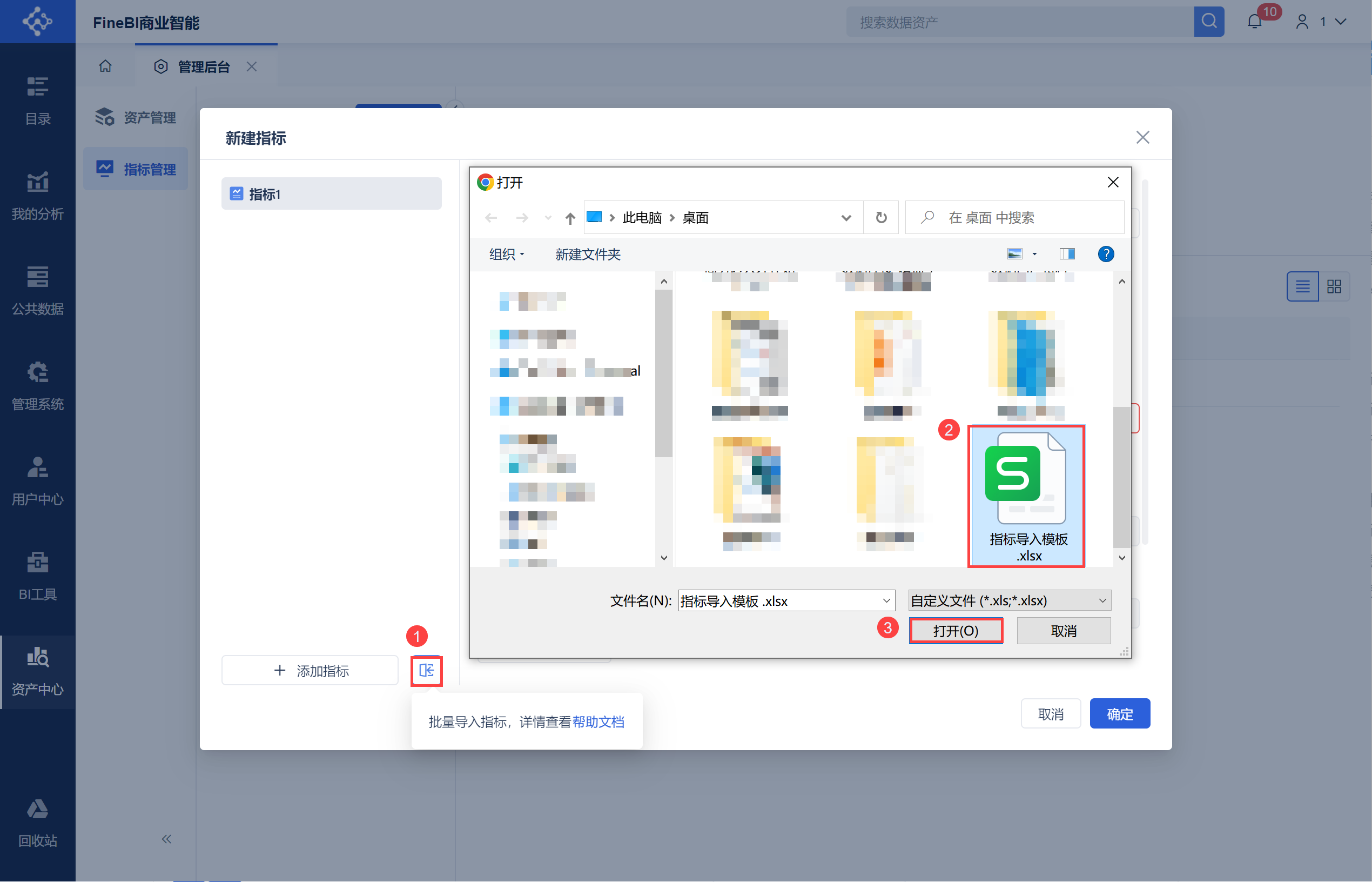Open 用户中心 in the sidebar
The width and height of the screenshot is (1372, 882).
click(x=38, y=481)
